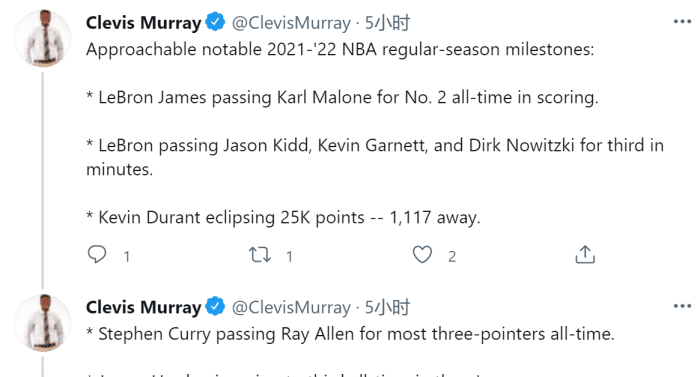Open the second tweet's 5小时 timestamp
This screenshot has width=700, height=377.
point(387,307)
